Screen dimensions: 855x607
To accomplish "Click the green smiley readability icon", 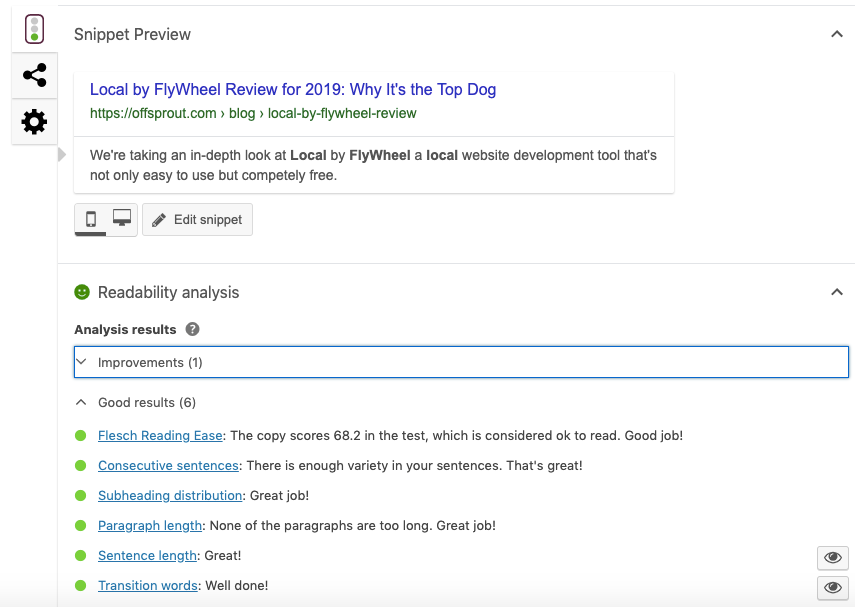I will click(x=82, y=292).
